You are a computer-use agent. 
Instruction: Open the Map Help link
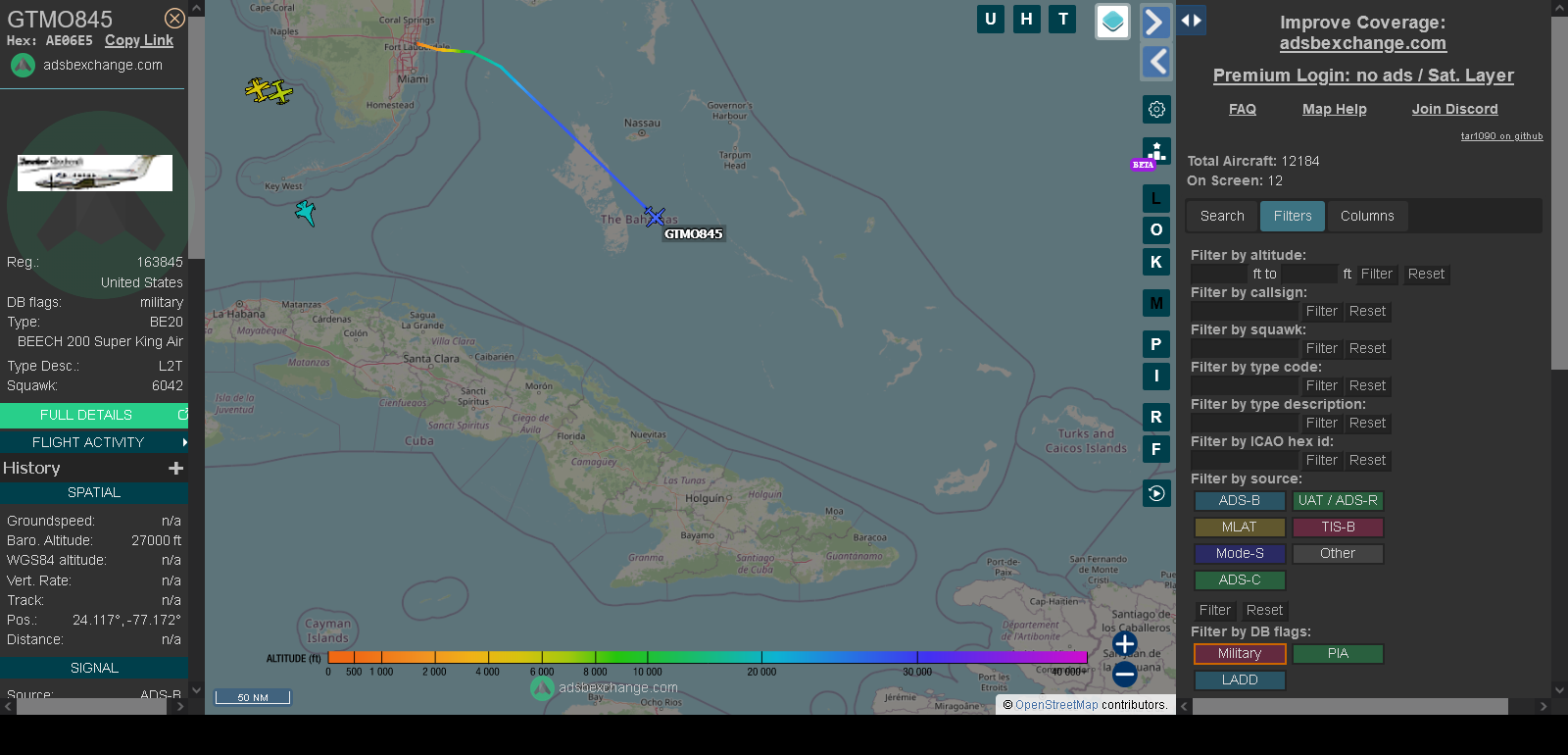point(1335,109)
